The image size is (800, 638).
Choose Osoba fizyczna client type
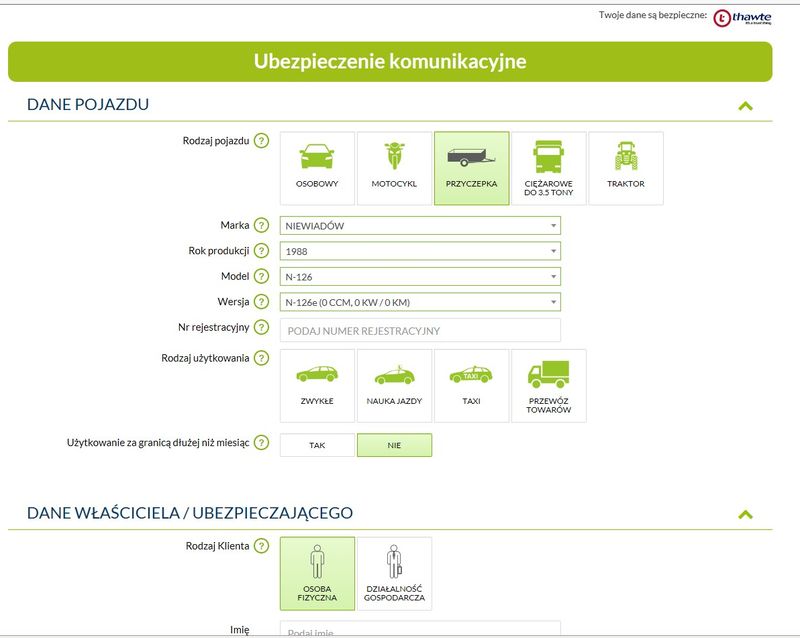point(317,573)
